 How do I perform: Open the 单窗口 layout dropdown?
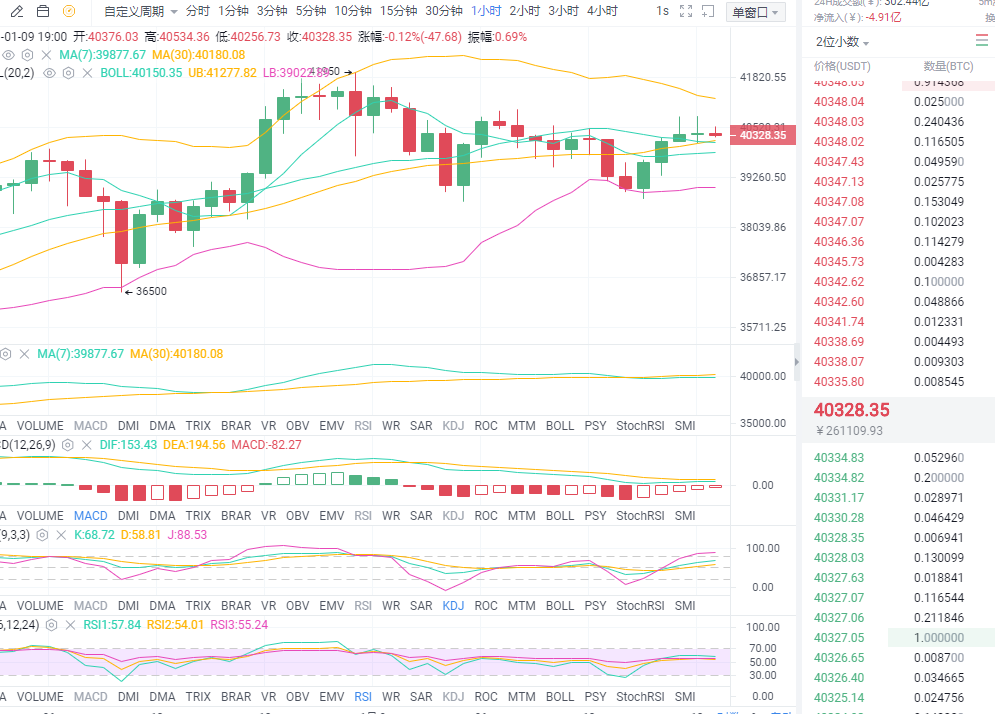(755, 11)
